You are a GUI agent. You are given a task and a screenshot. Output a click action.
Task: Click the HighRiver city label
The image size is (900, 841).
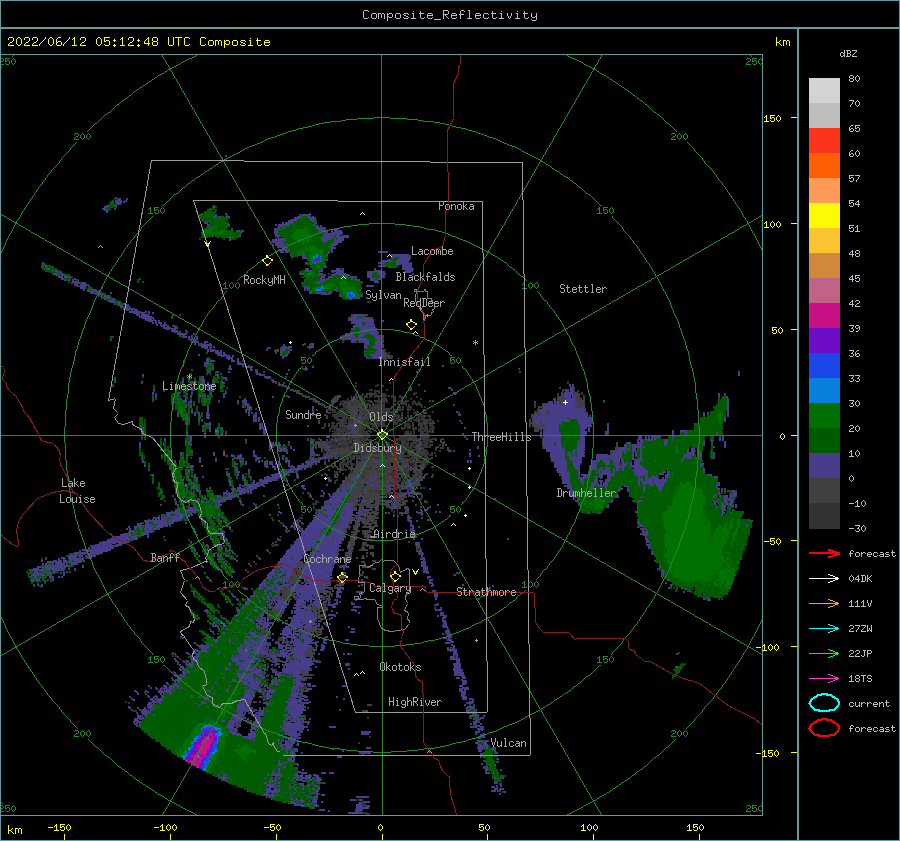(415, 702)
